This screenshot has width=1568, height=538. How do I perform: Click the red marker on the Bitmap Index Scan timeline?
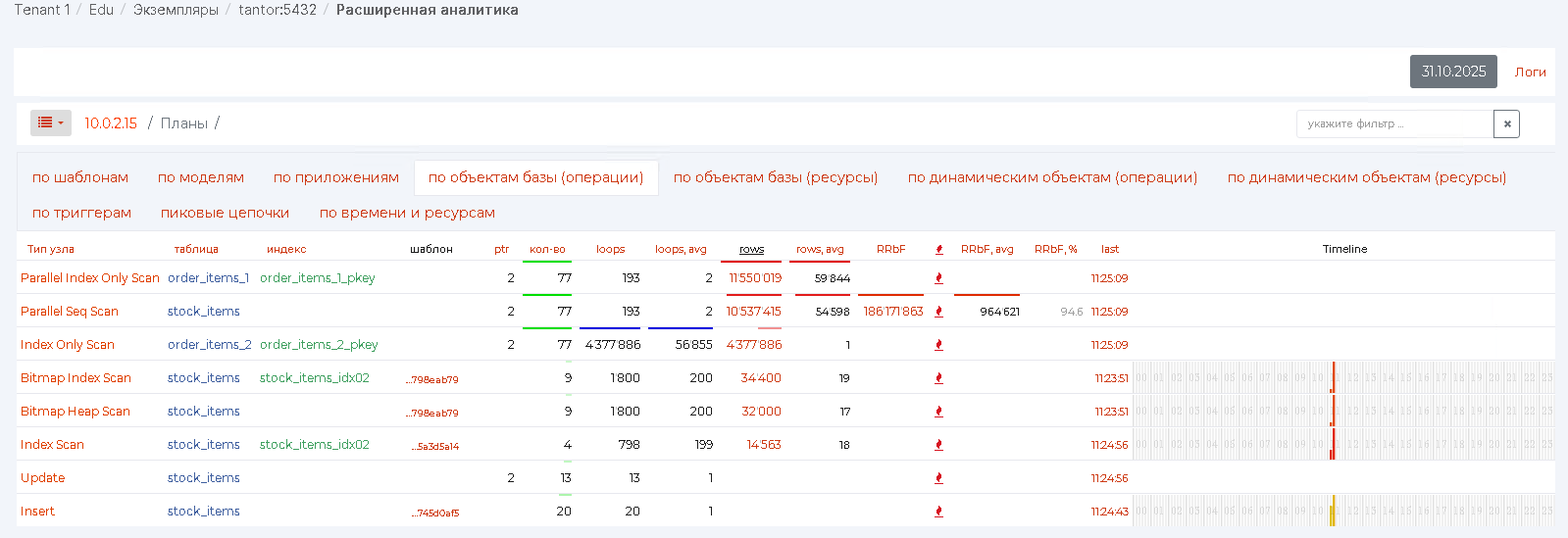(1333, 377)
